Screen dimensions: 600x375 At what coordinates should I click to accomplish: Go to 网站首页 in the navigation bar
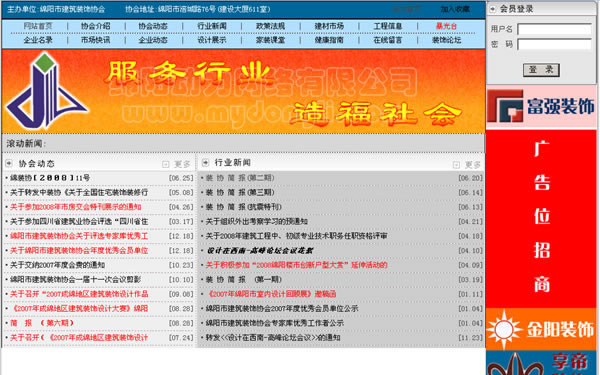(38, 26)
